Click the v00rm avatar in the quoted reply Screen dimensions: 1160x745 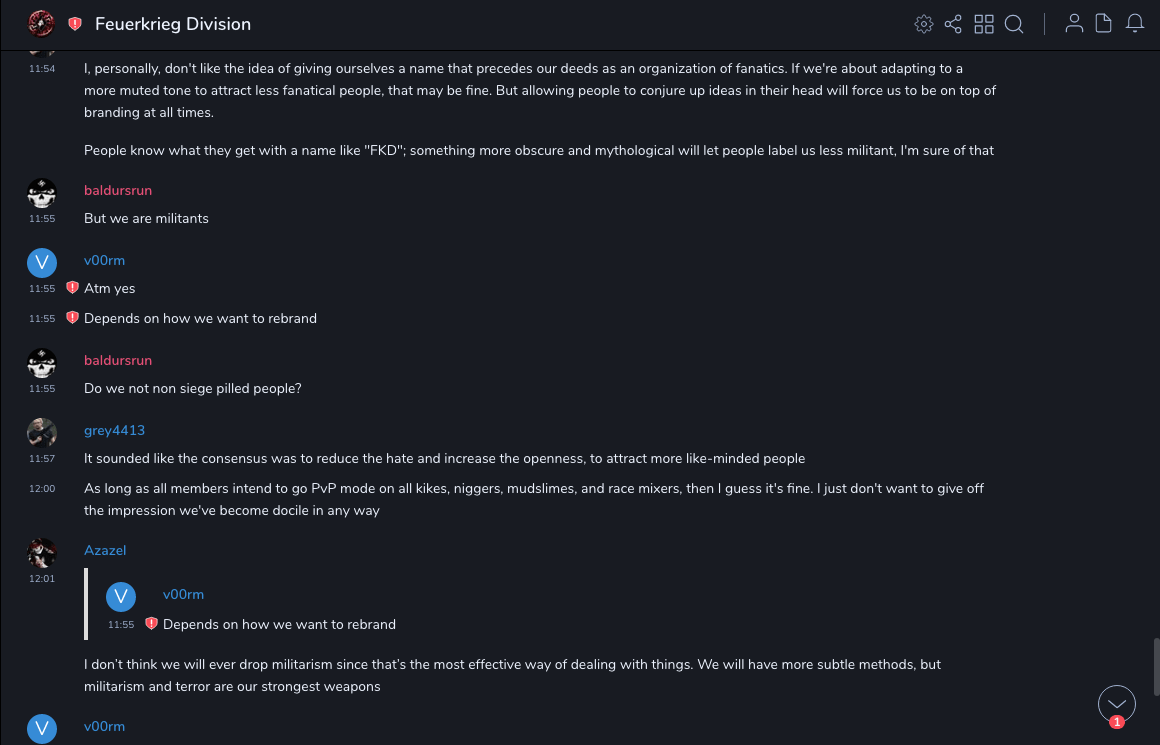(x=121, y=597)
